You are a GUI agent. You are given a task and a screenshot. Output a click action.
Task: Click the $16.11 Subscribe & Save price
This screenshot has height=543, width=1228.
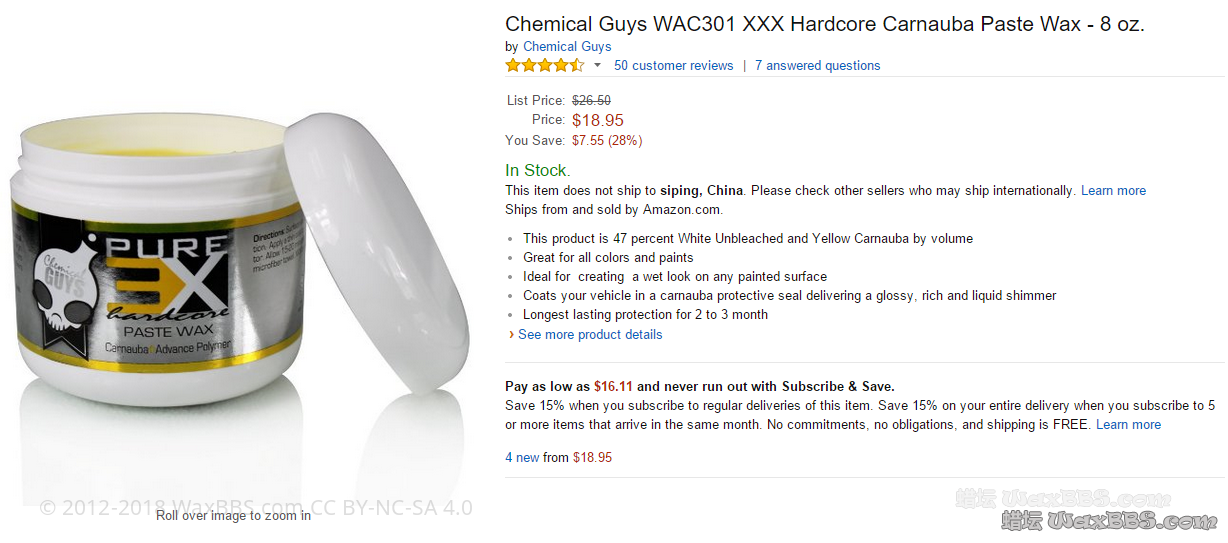[x=613, y=387]
